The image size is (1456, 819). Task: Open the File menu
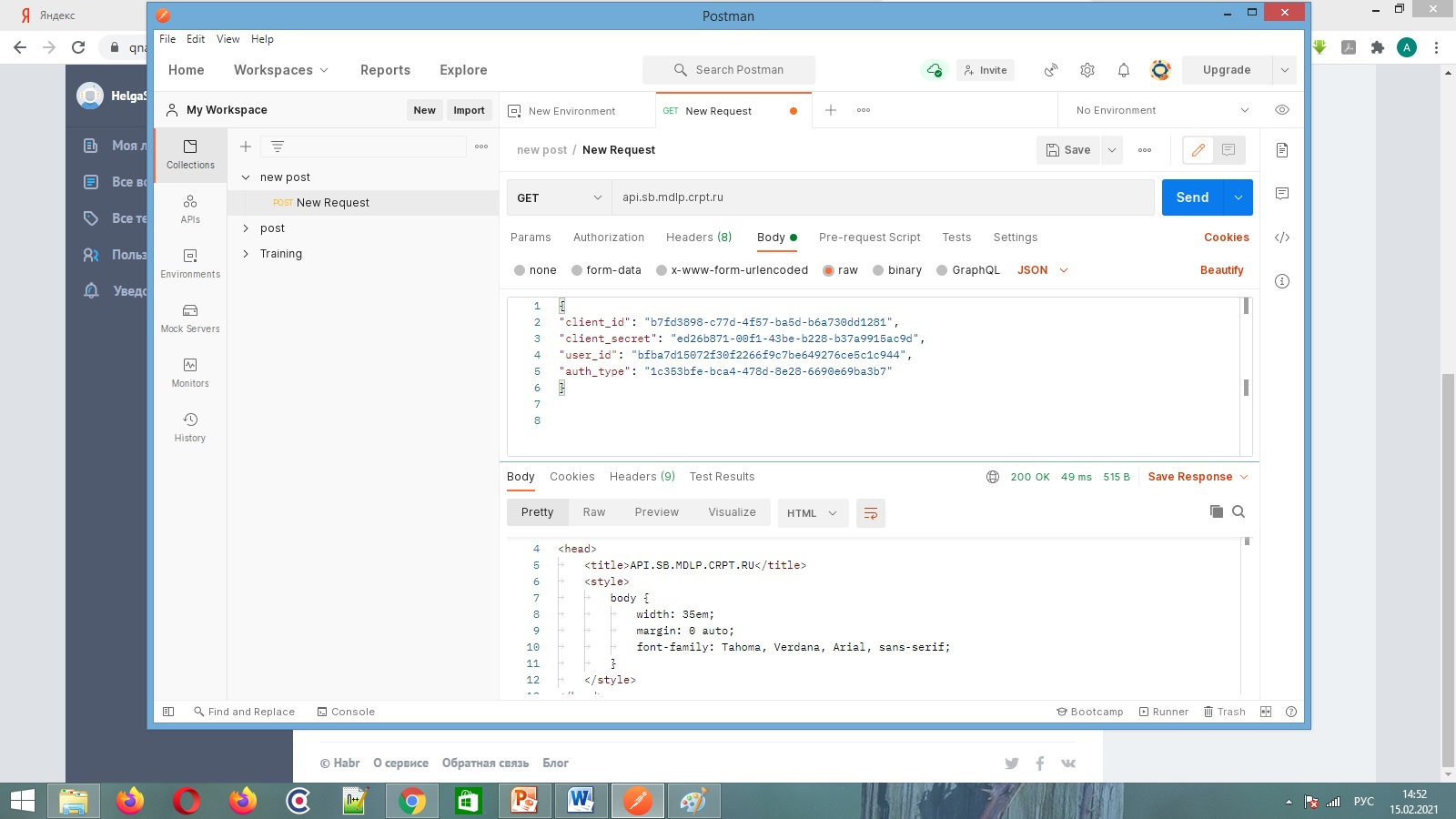click(167, 39)
